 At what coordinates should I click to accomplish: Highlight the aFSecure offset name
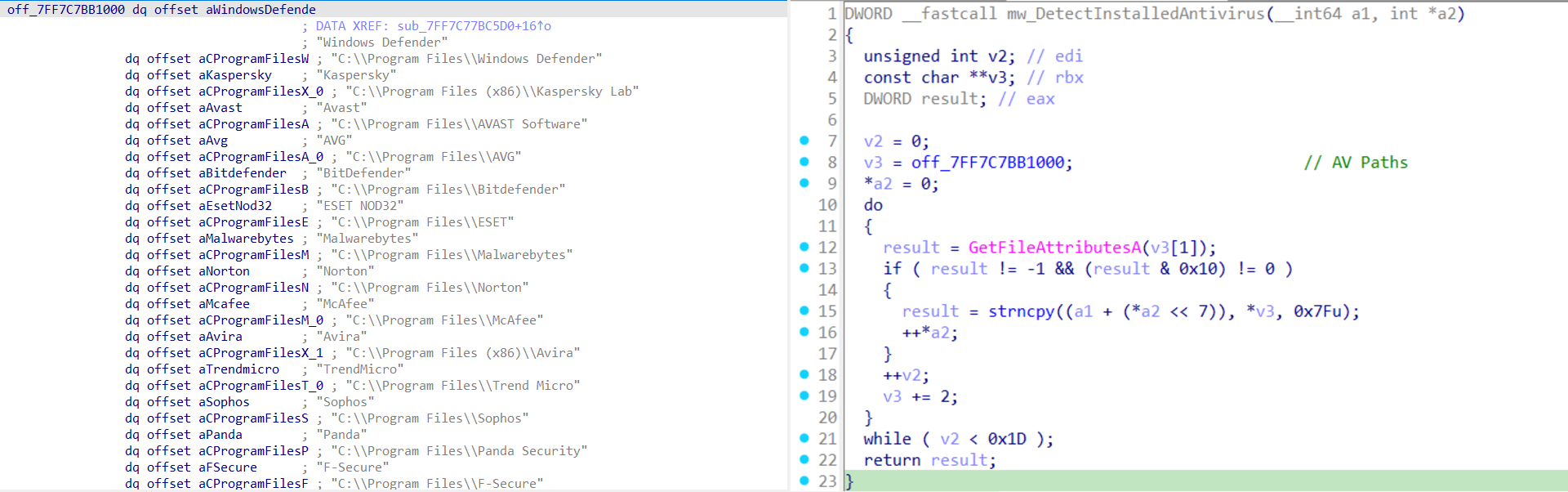coord(228,467)
